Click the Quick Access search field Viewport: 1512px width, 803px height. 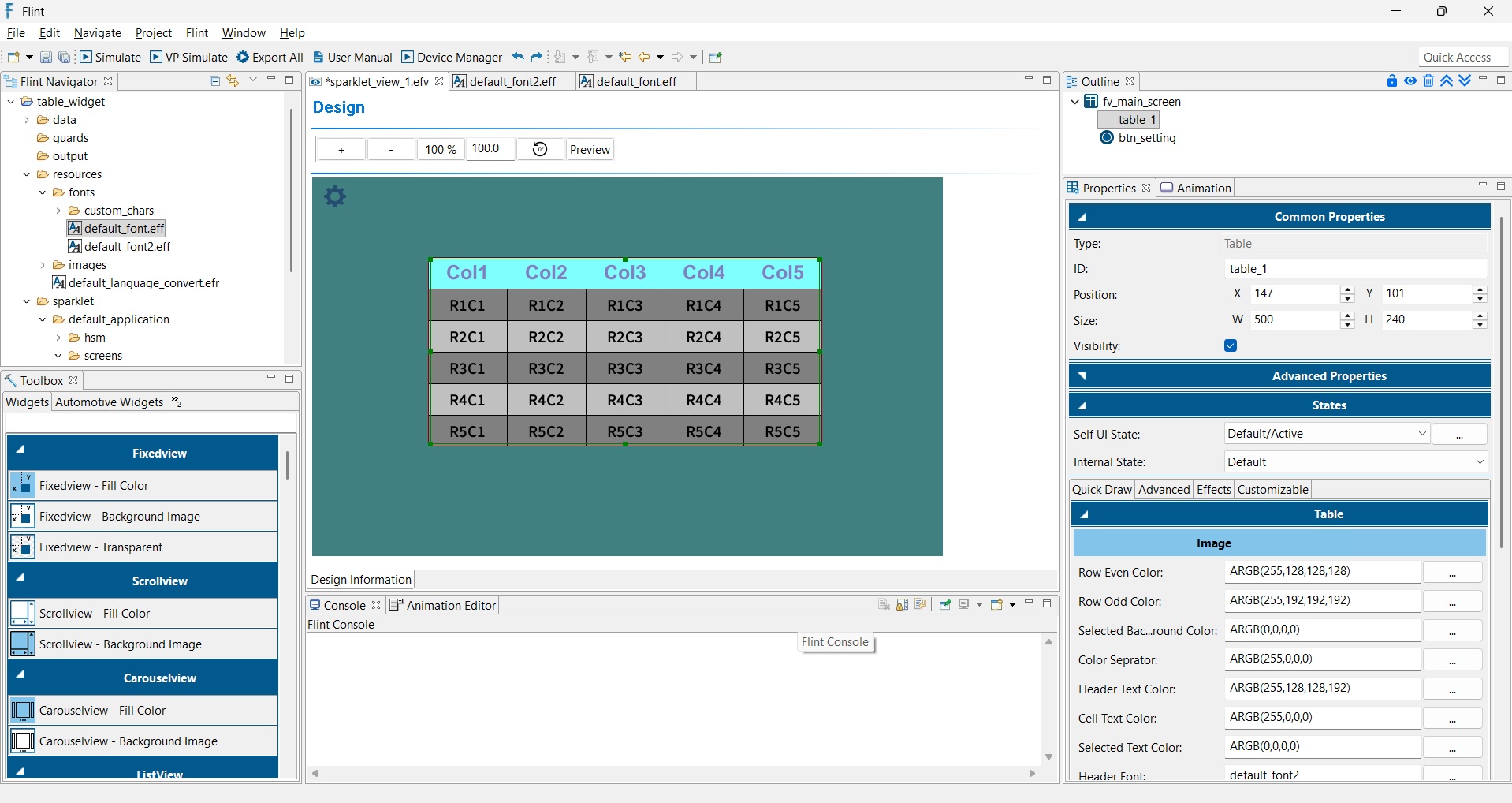pyautogui.click(x=1463, y=57)
